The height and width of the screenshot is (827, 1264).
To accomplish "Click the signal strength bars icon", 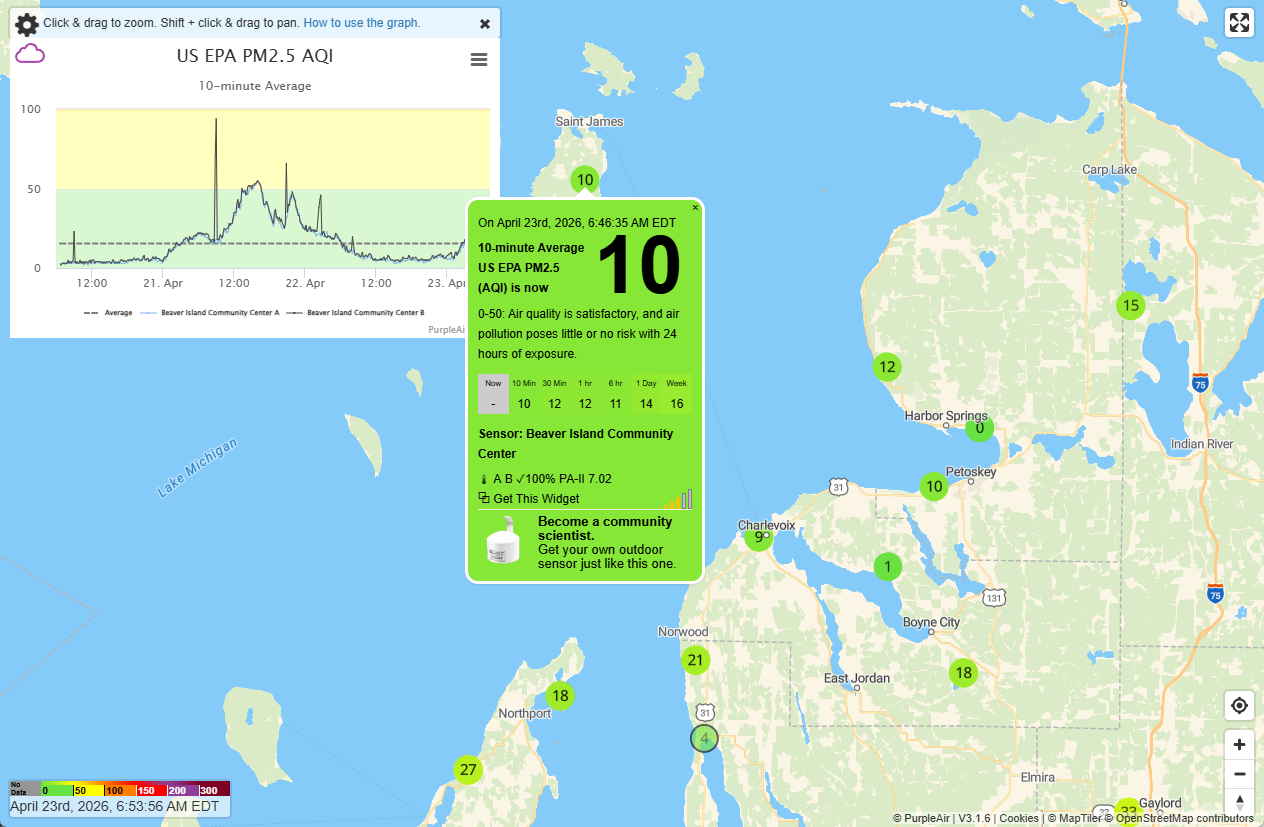I will point(678,499).
